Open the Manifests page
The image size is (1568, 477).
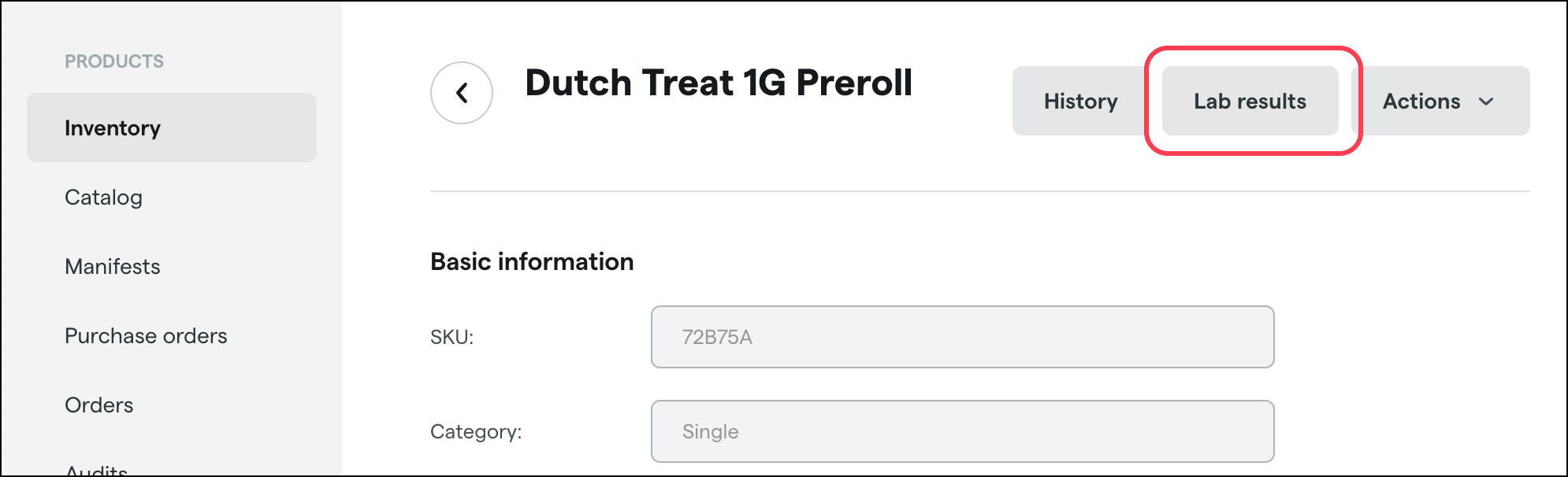[x=113, y=267]
